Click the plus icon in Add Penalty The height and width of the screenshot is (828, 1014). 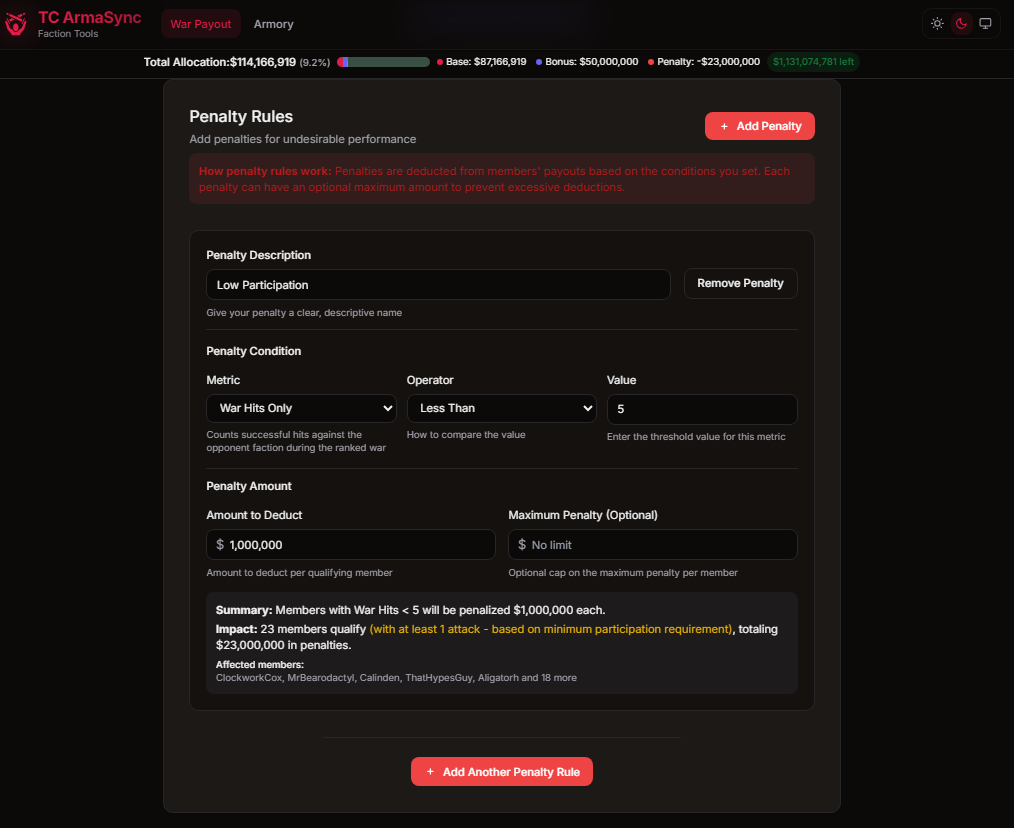tap(724, 127)
